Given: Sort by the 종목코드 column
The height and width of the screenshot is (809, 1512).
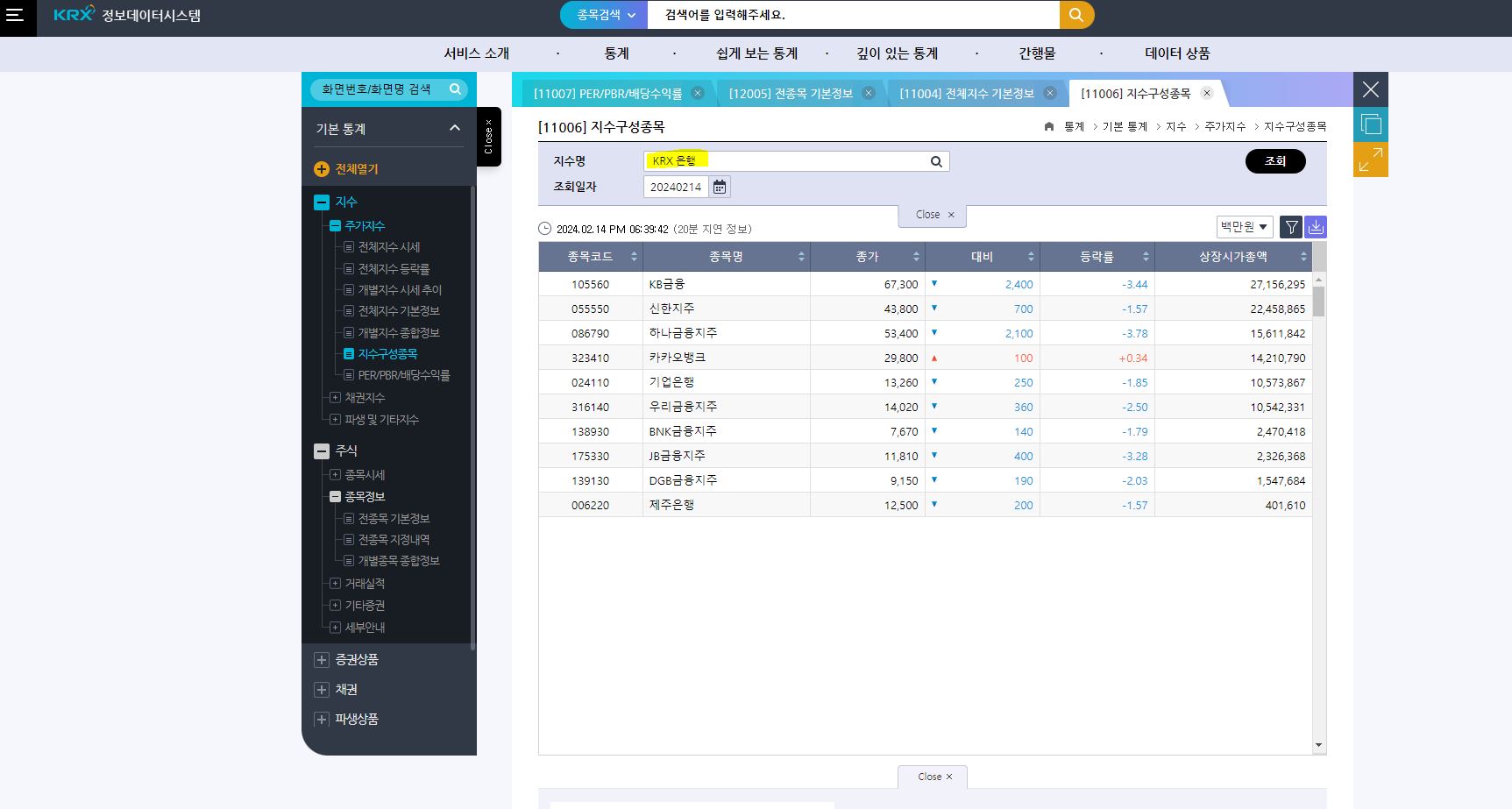Looking at the screenshot, I should coord(591,257).
